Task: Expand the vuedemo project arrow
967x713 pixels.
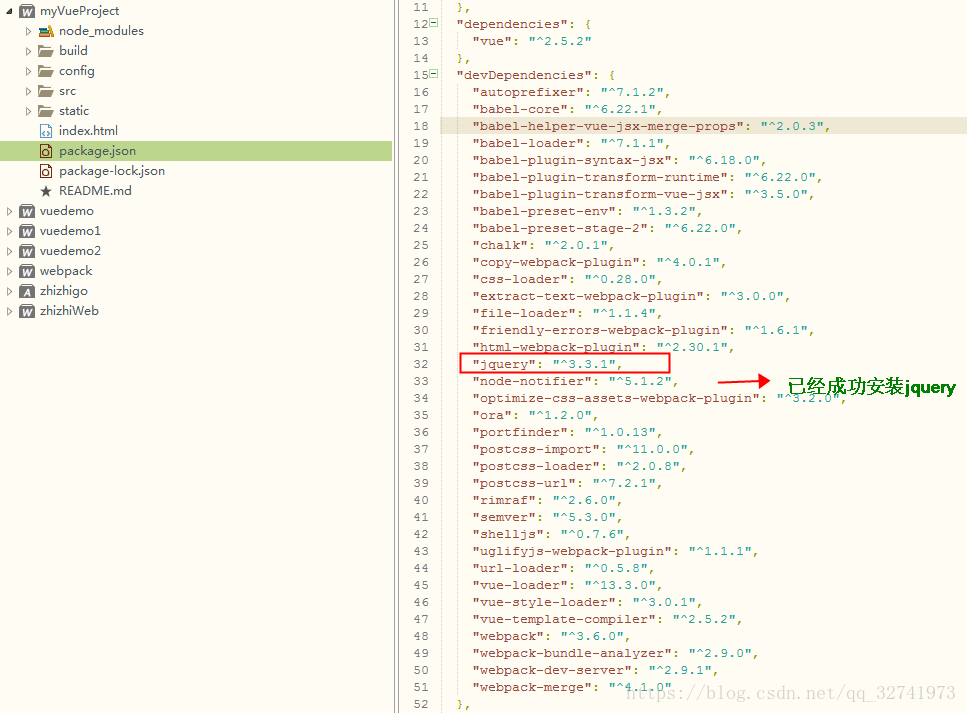Action: 9,211
